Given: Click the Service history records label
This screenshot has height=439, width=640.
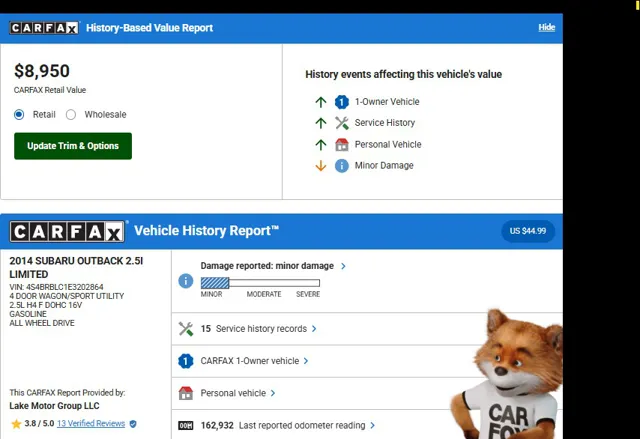Looking at the screenshot, I should tap(261, 329).
